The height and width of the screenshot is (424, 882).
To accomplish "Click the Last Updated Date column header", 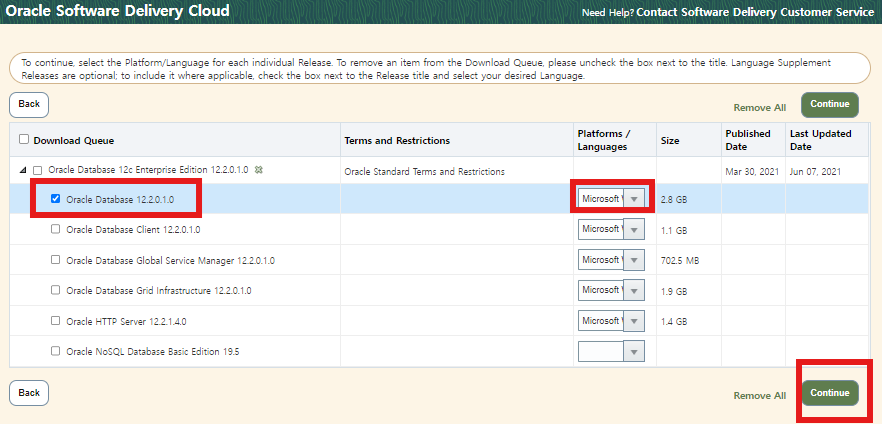I will (821, 140).
